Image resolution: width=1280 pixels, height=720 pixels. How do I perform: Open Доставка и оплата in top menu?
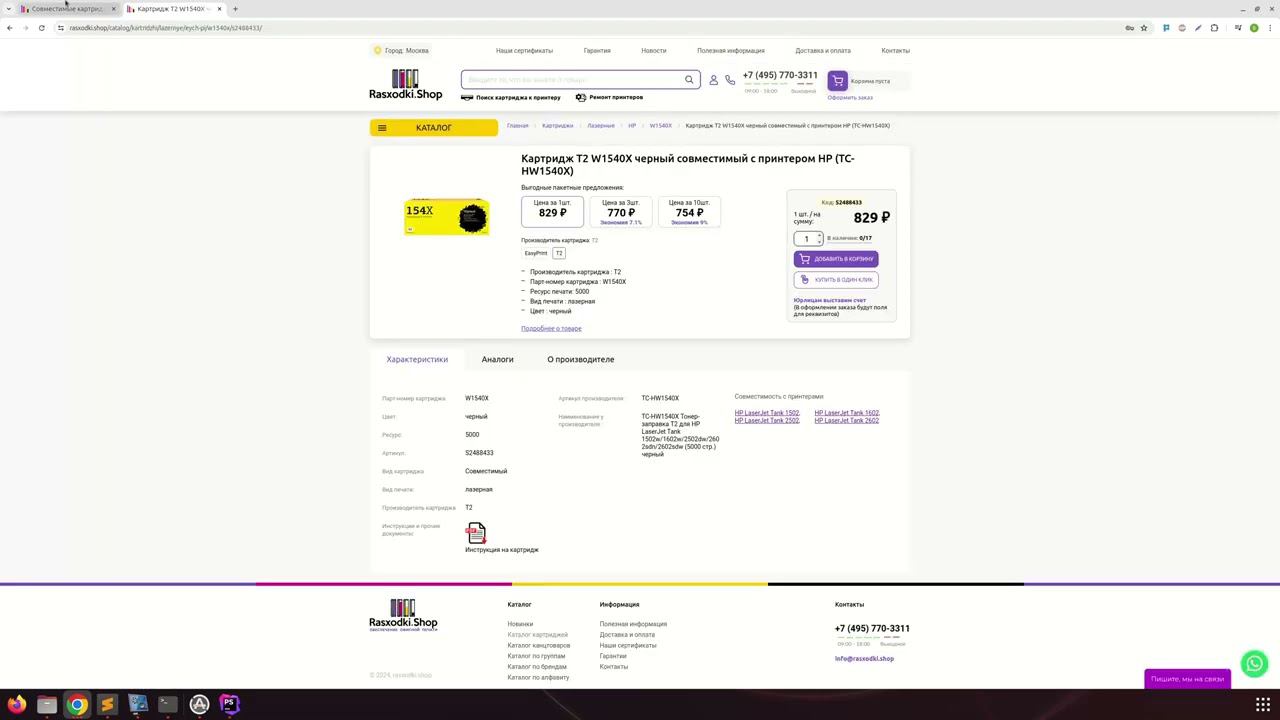(823, 50)
